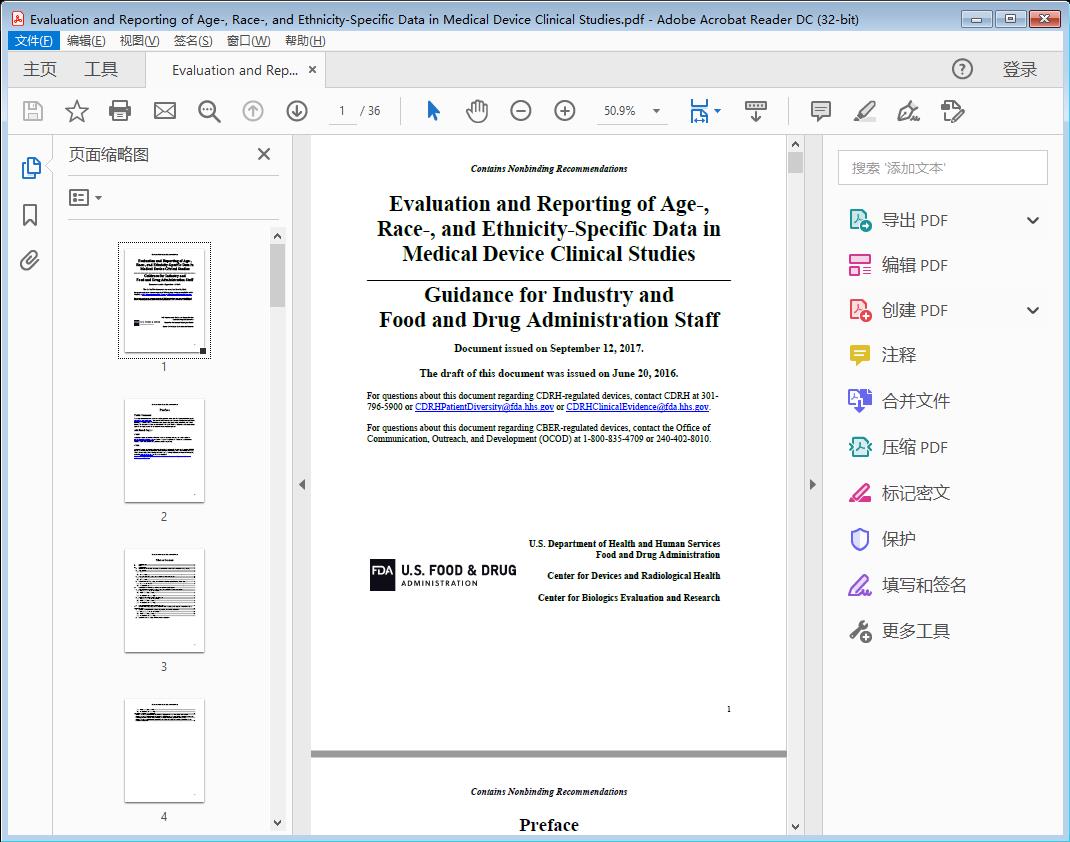This screenshot has height=842, width=1070.
Task: Open the help question mark icon
Action: [962, 69]
